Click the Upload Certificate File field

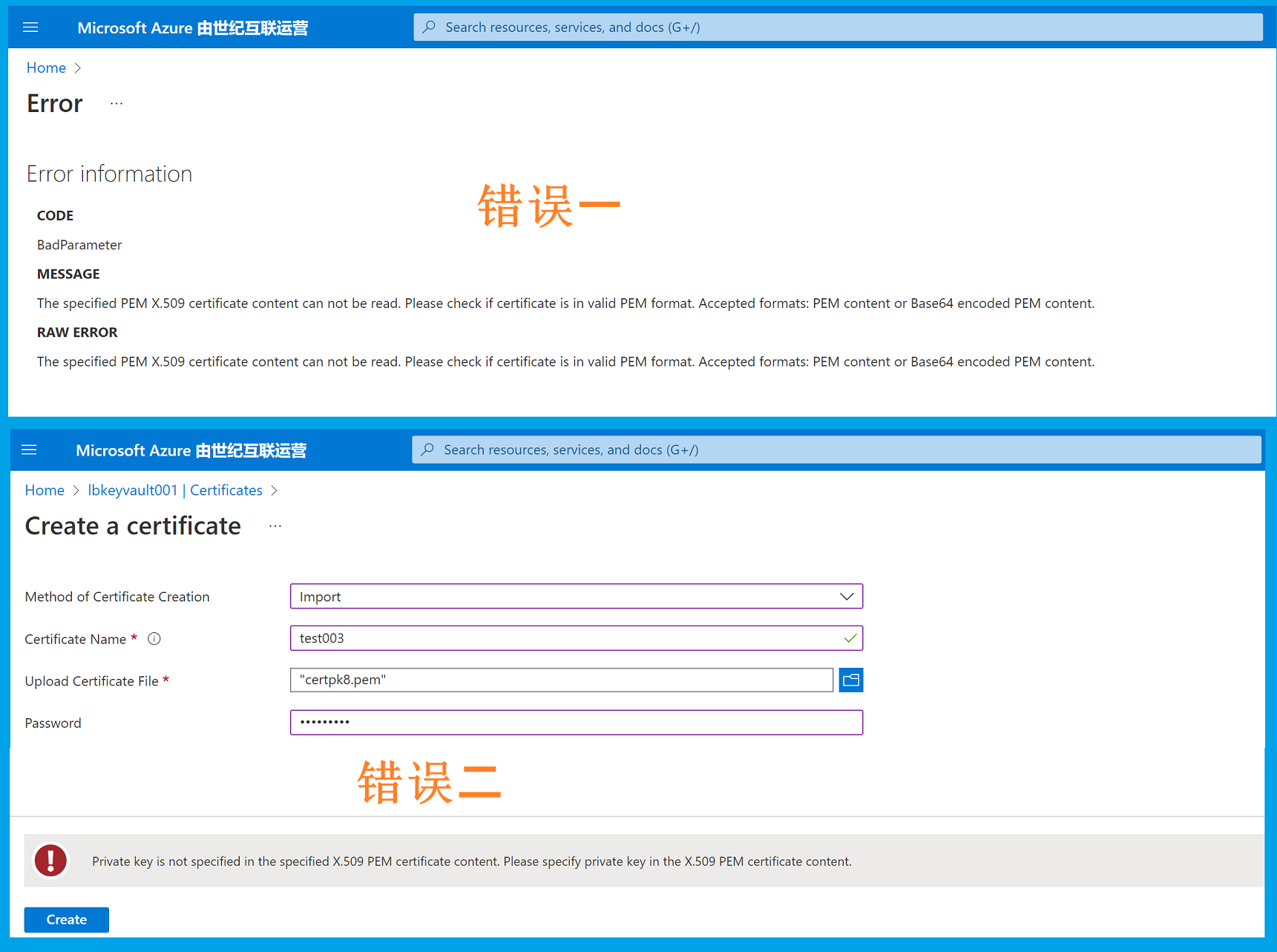point(561,680)
